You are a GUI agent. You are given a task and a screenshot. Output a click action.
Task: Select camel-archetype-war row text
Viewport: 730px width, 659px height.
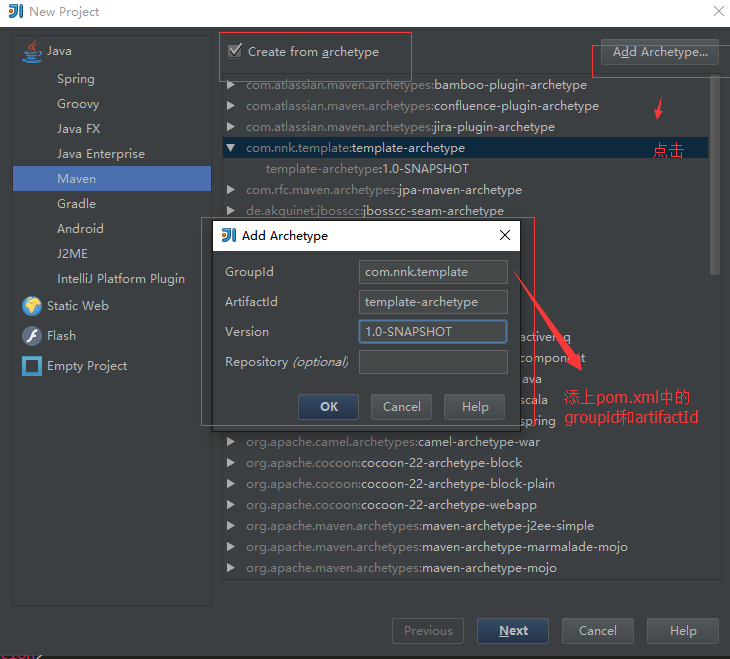(x=393, y=442)
